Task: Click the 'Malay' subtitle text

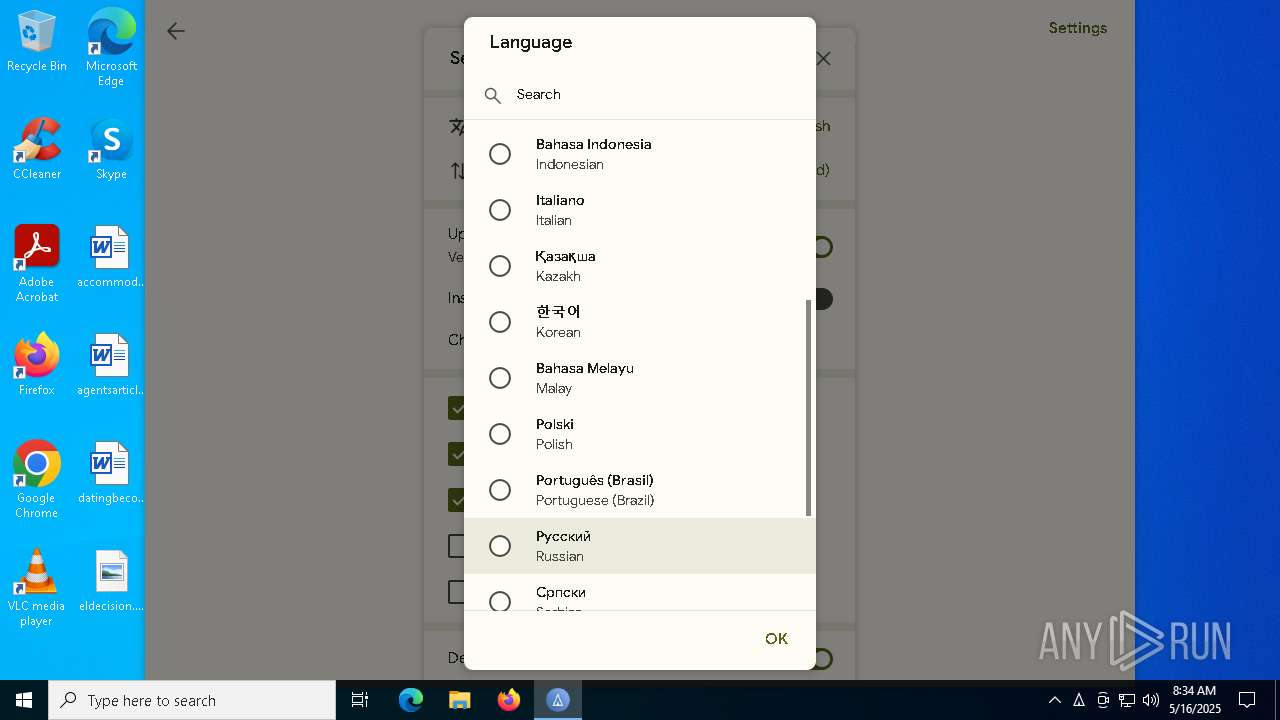Action: click(x=554, y=389)
